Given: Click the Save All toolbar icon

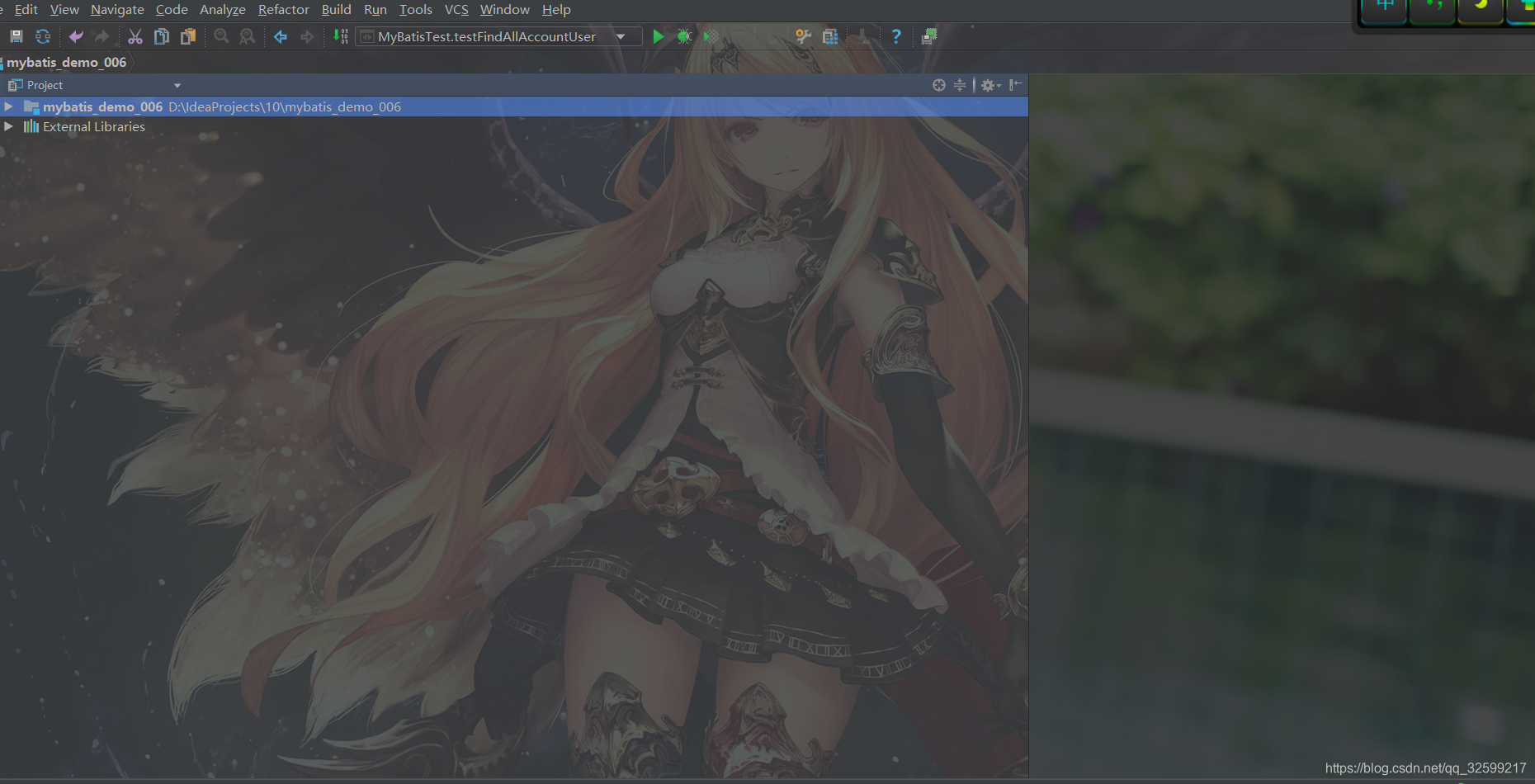Looking at the screenshot, I should (x=16, y=36).
